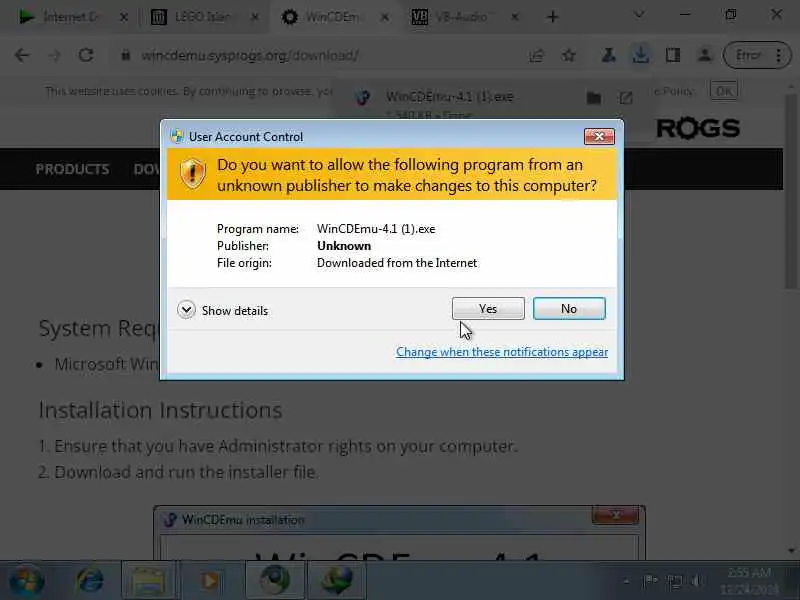
Task: Close the User Account Control dialog
Action: click(599, 136)
